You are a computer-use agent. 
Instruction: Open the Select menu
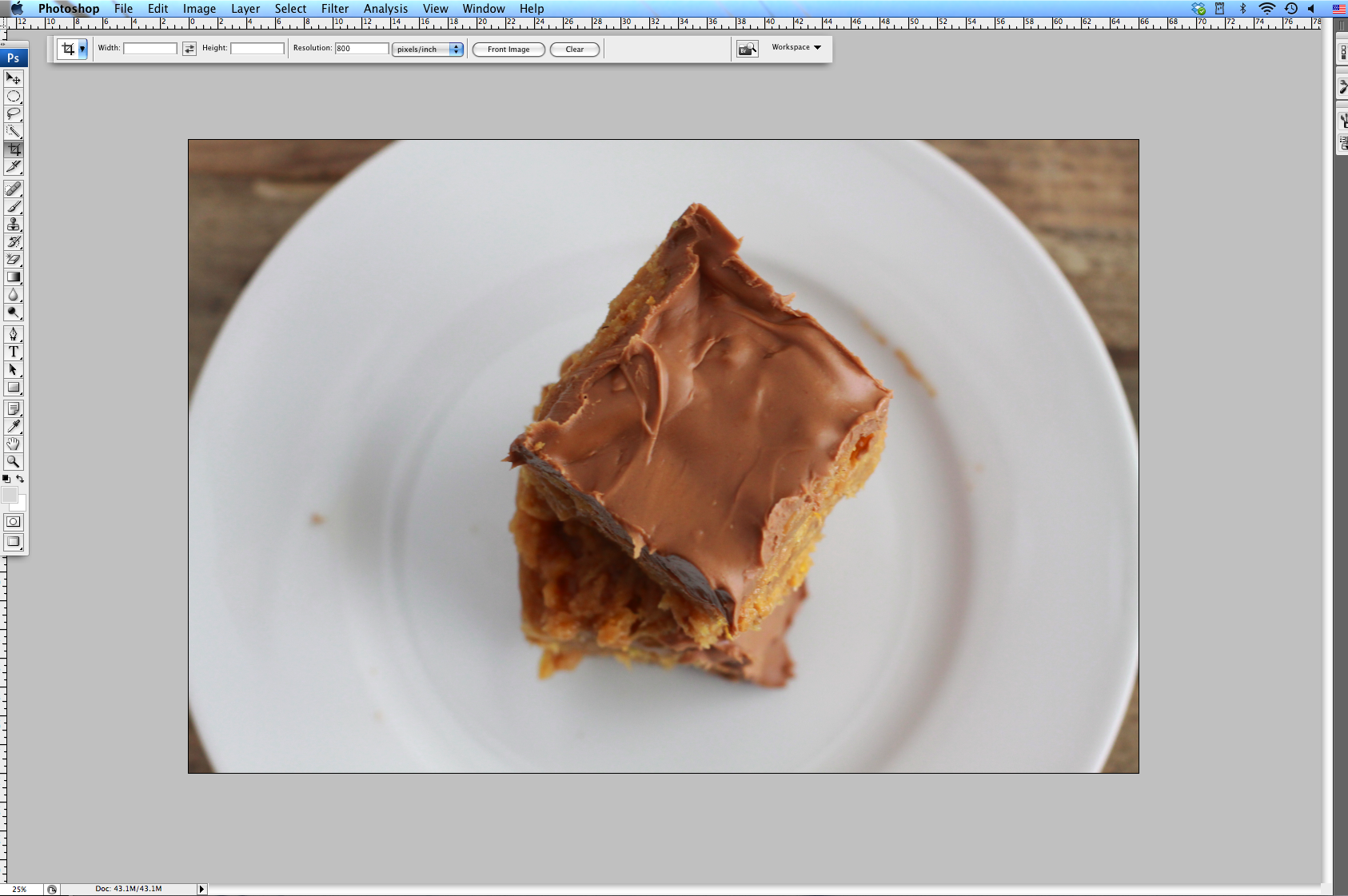(x=291, y=8)
